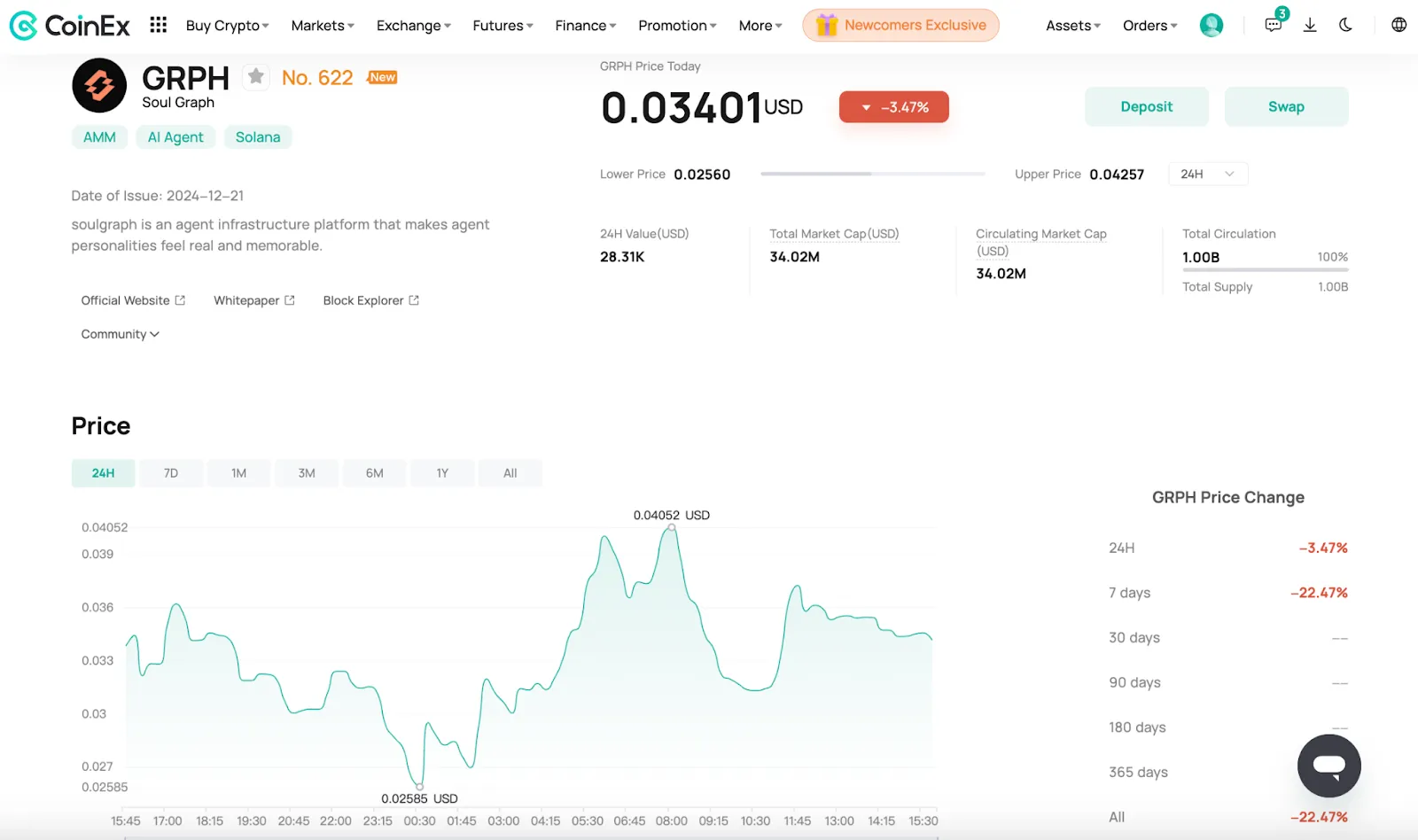Viewport: 1418px width, 840px height.
Task: Click the Swap button
Action: tap(1286, 106)
